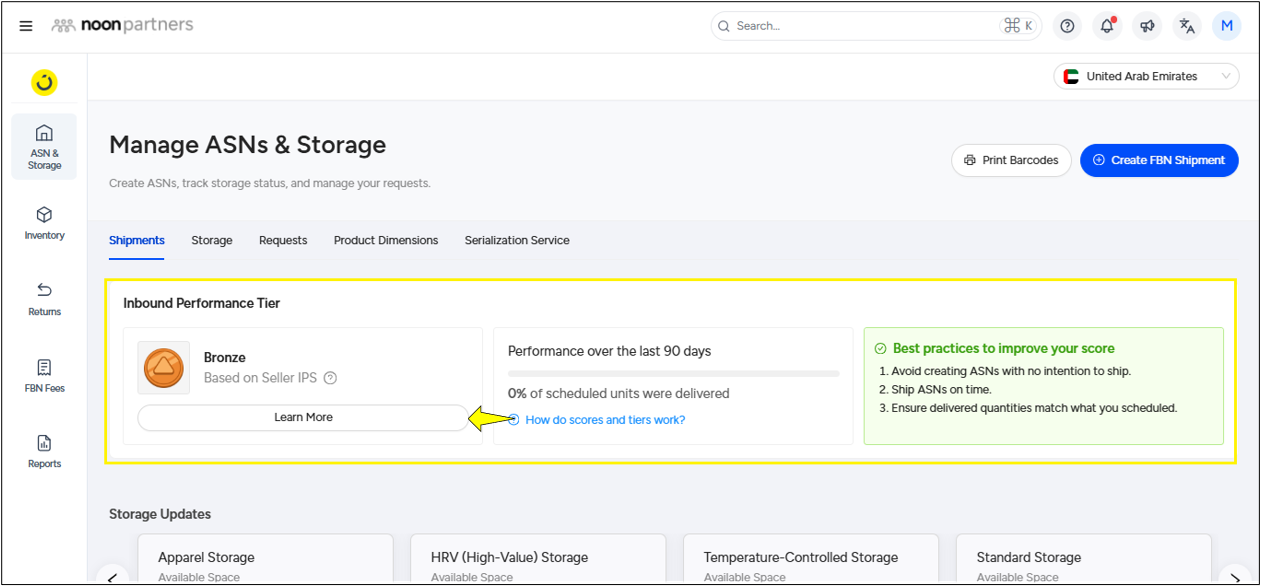The height and width of the screenshot is (587, 1261).
Task: Switch to the Storage tab
Action: coord(212,240)
